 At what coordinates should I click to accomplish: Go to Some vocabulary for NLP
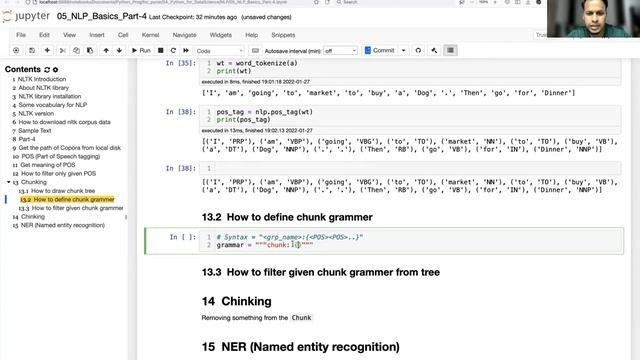click(x=52, y=105)
